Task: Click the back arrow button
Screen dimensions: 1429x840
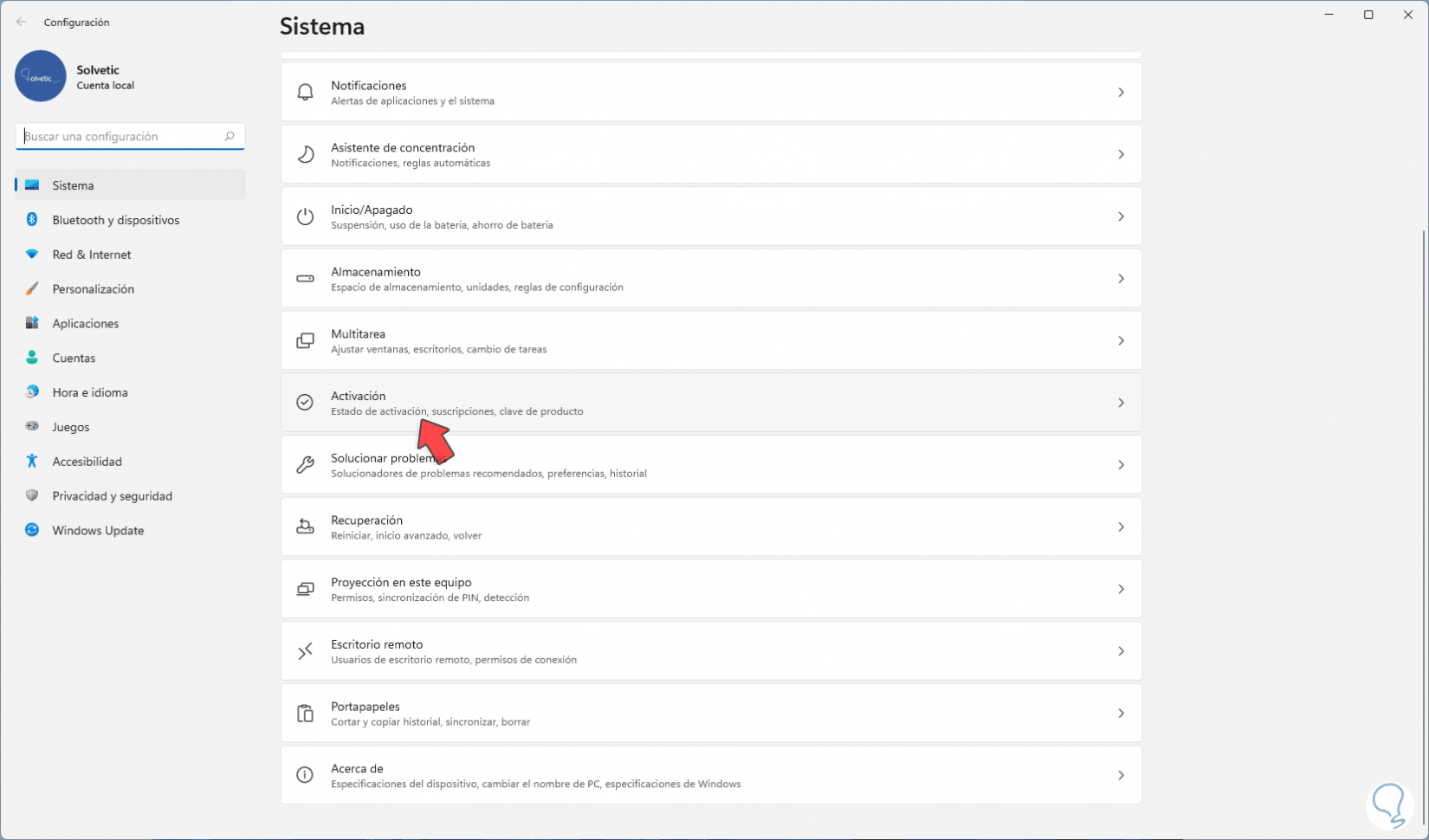Action: click(x=22, y=22)
